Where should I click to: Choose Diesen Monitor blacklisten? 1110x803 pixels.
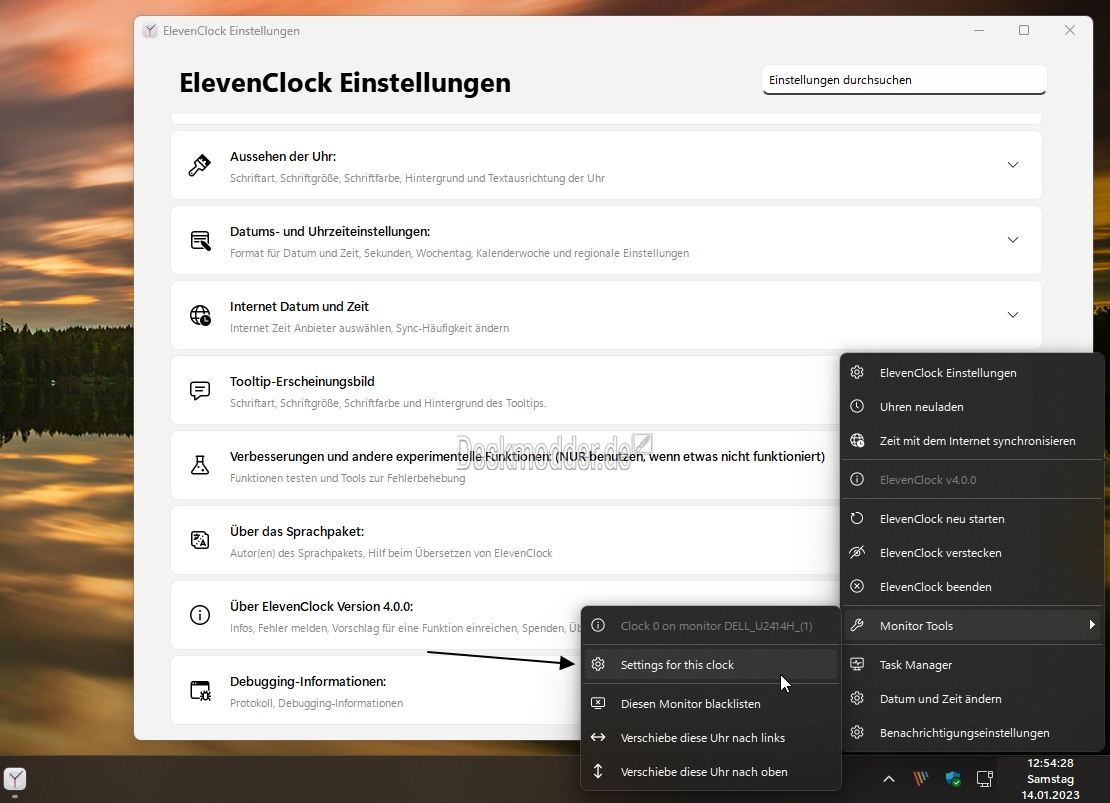pyautogui.click(x=711, y=703)
